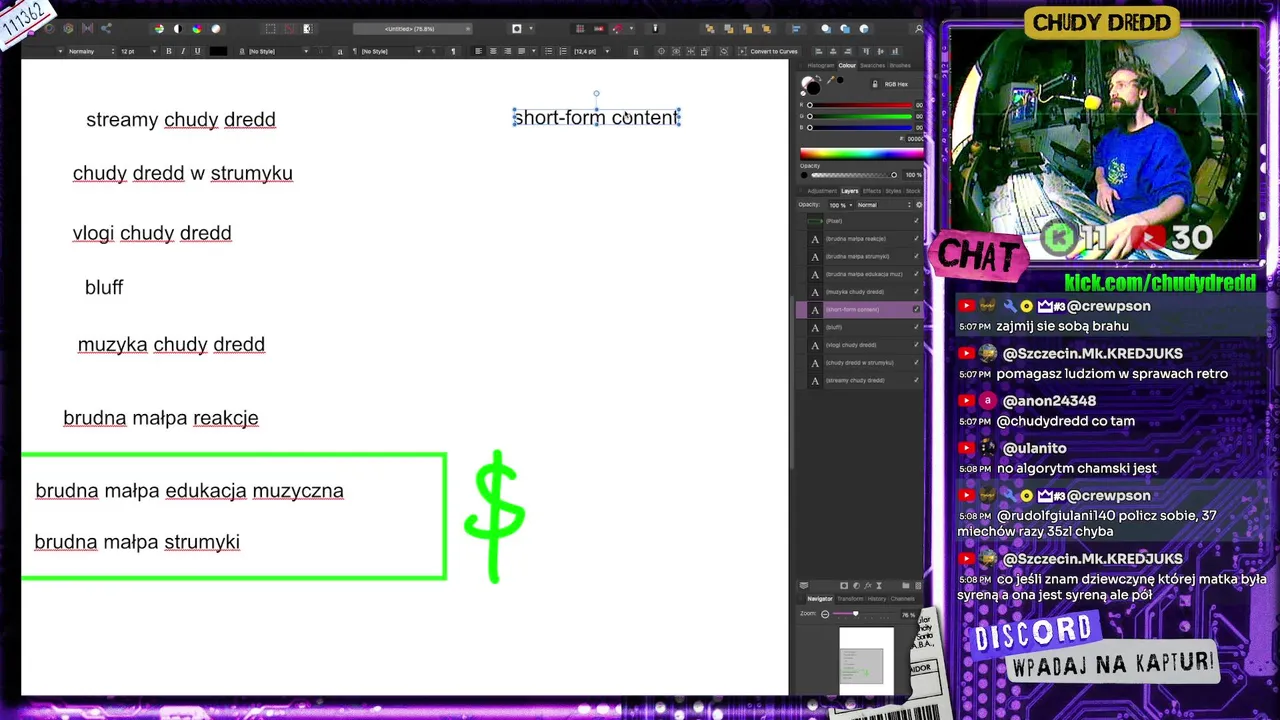Viewport: 1280px width, 720px height.
Task: Toggle the Quick Mask toolbar icon
Action: click(517, 29)
